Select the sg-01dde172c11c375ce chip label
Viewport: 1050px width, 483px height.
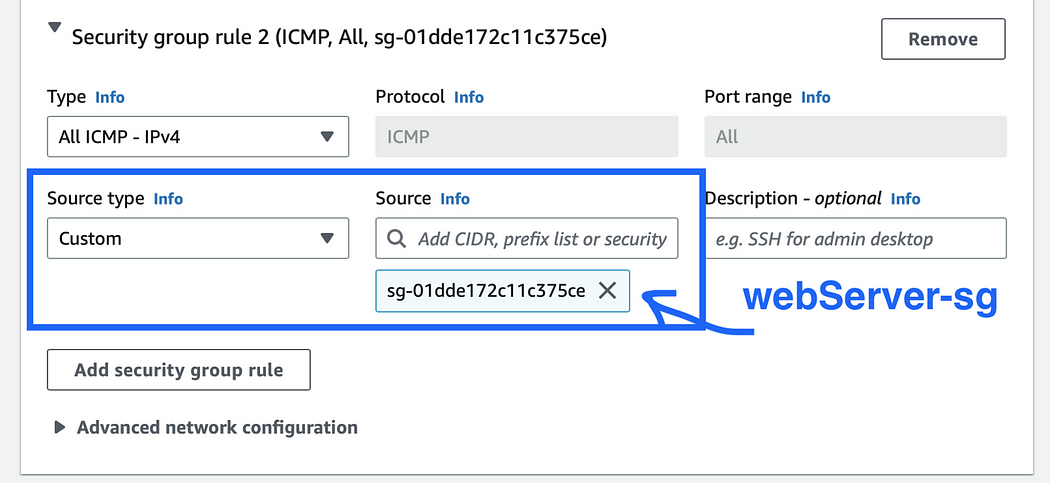[x=486, y=291]
